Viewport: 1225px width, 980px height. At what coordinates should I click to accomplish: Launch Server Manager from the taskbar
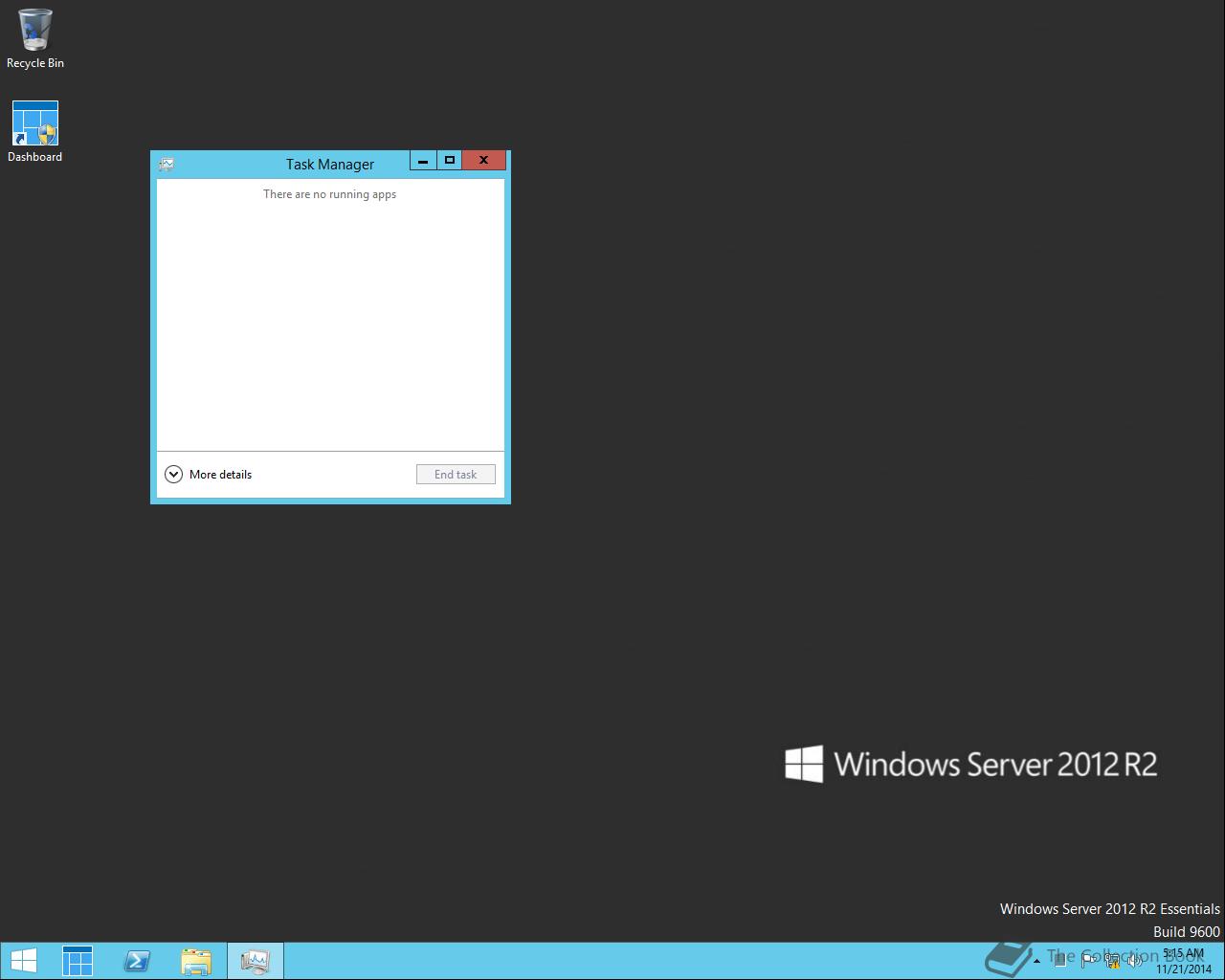(78, 961)
